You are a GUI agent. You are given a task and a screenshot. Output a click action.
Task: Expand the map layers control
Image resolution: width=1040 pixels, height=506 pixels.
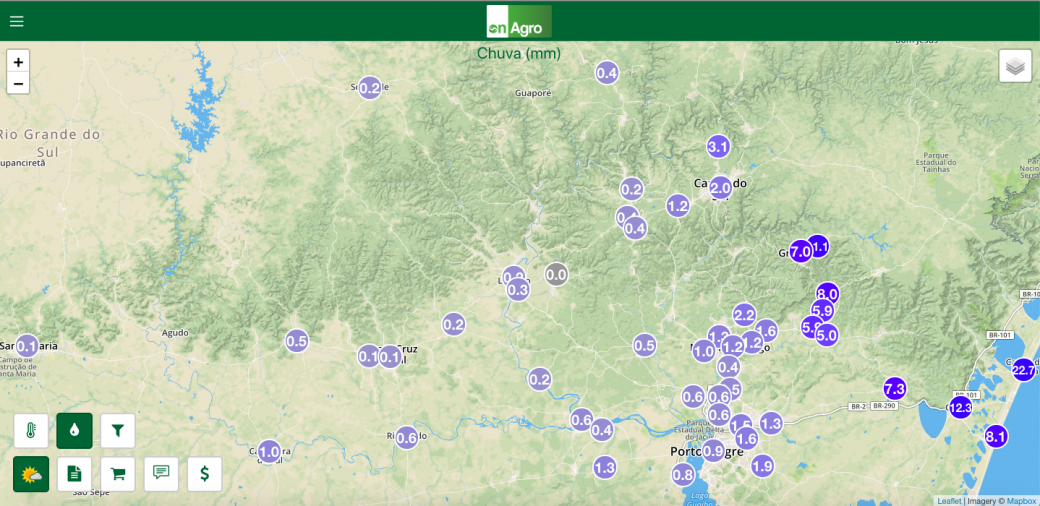click(x=1015, y=66)
